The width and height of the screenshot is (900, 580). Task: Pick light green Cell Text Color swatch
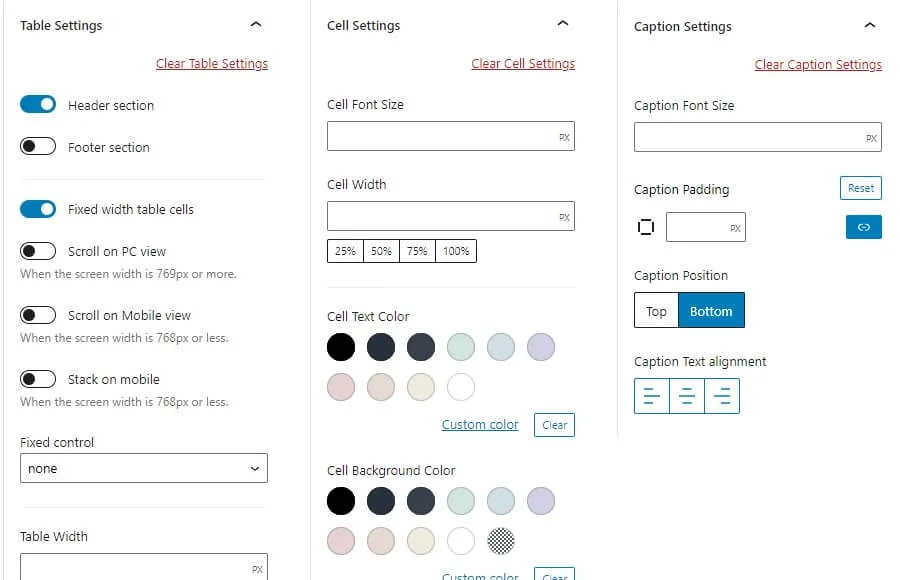click(461, 347)
